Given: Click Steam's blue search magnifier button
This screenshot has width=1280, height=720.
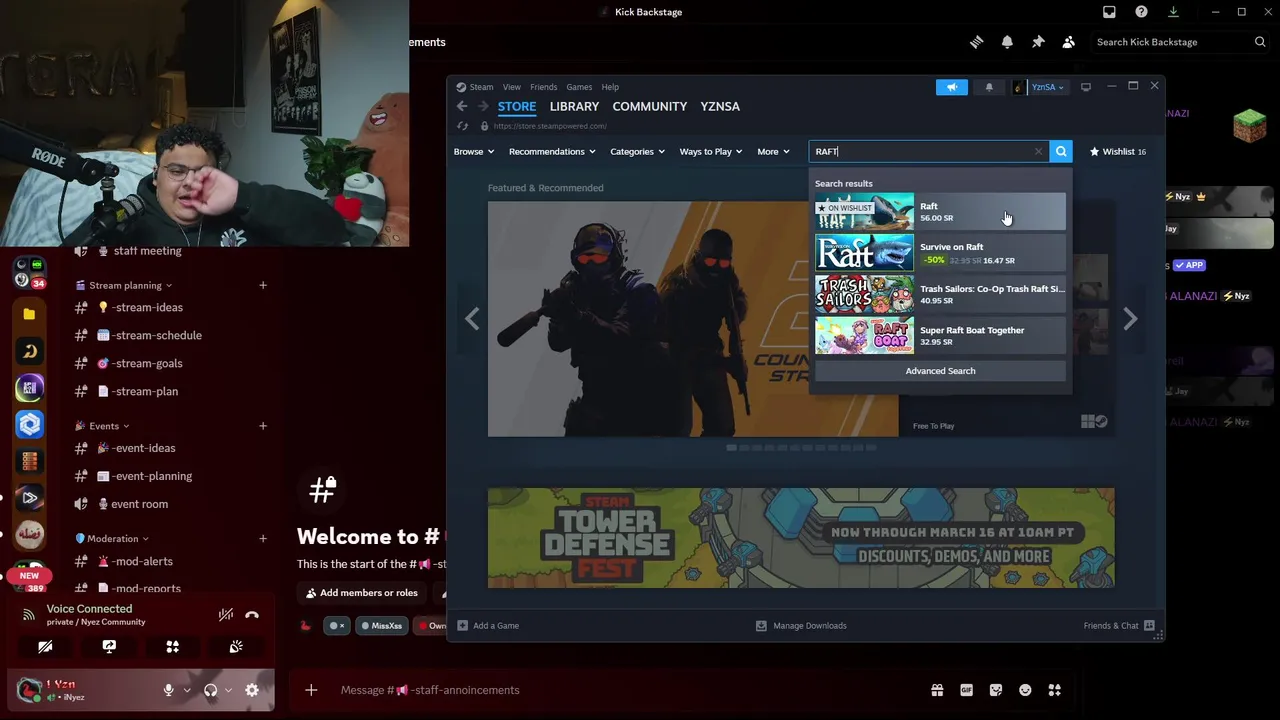Looking at the screenshot, I should (1061, 151).
